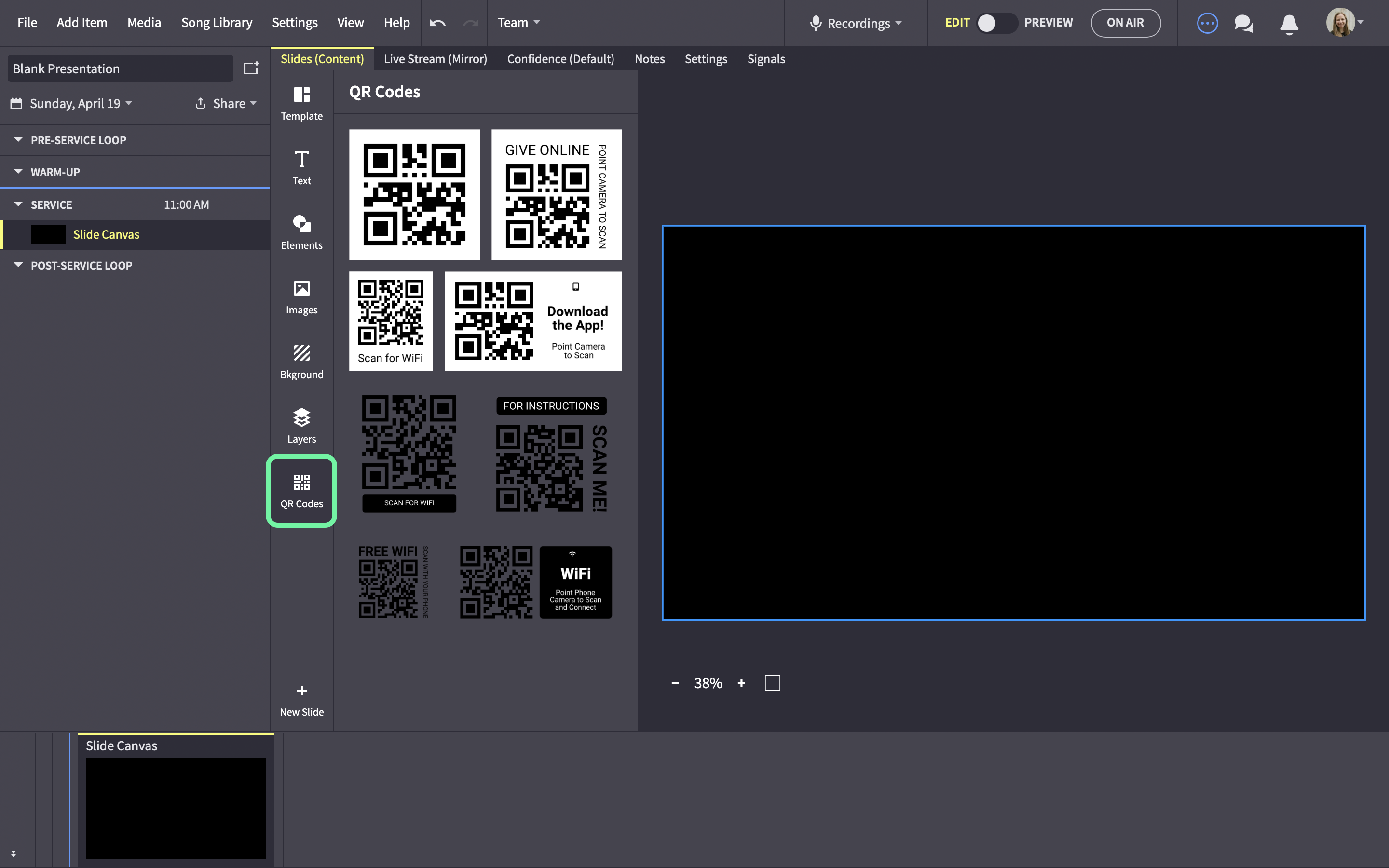The image size is (1389, 868).
Task: Select the SCAN FOR WIFI black label template
Action: [409, 453]
